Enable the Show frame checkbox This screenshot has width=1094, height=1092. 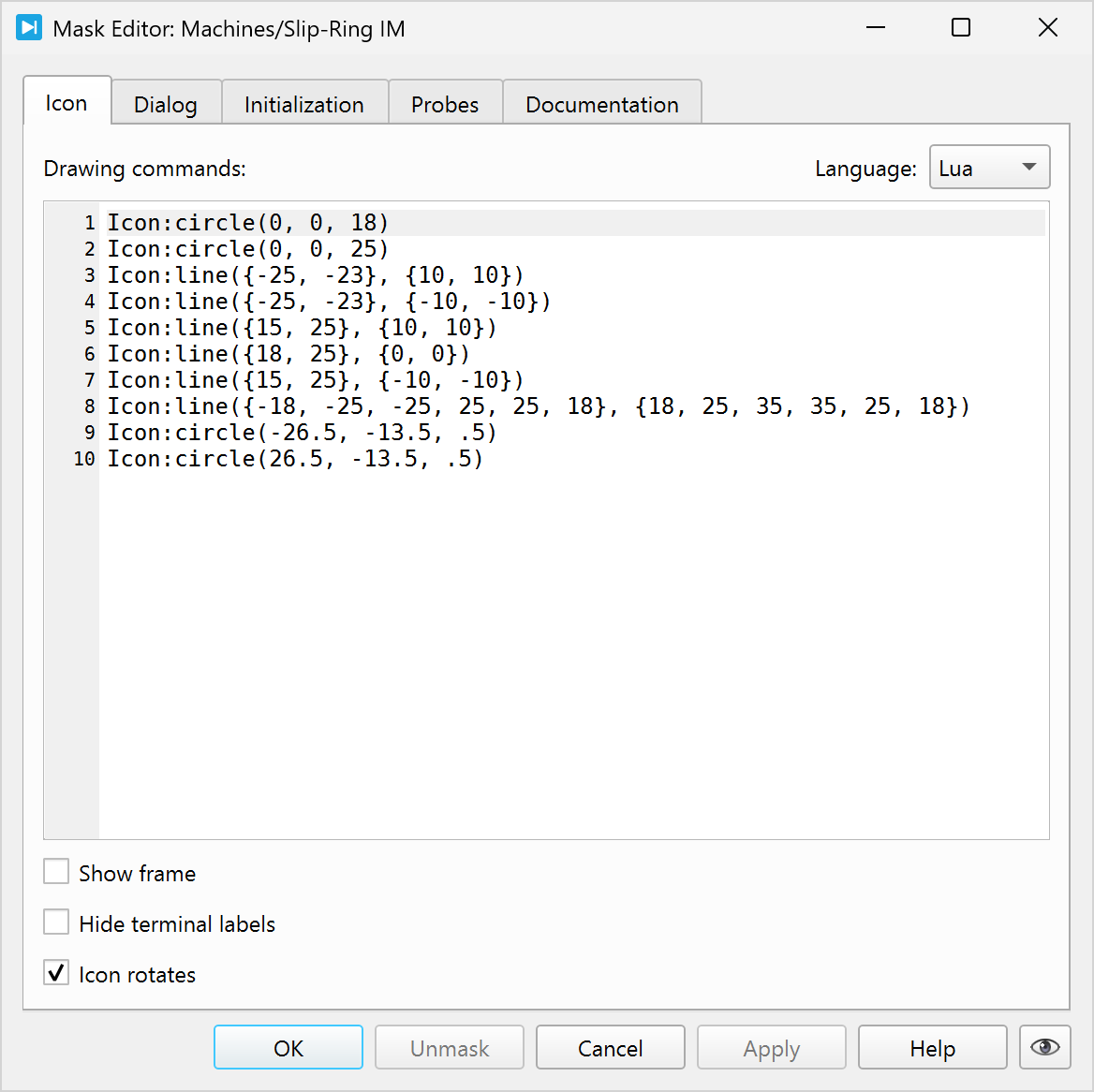57,873
